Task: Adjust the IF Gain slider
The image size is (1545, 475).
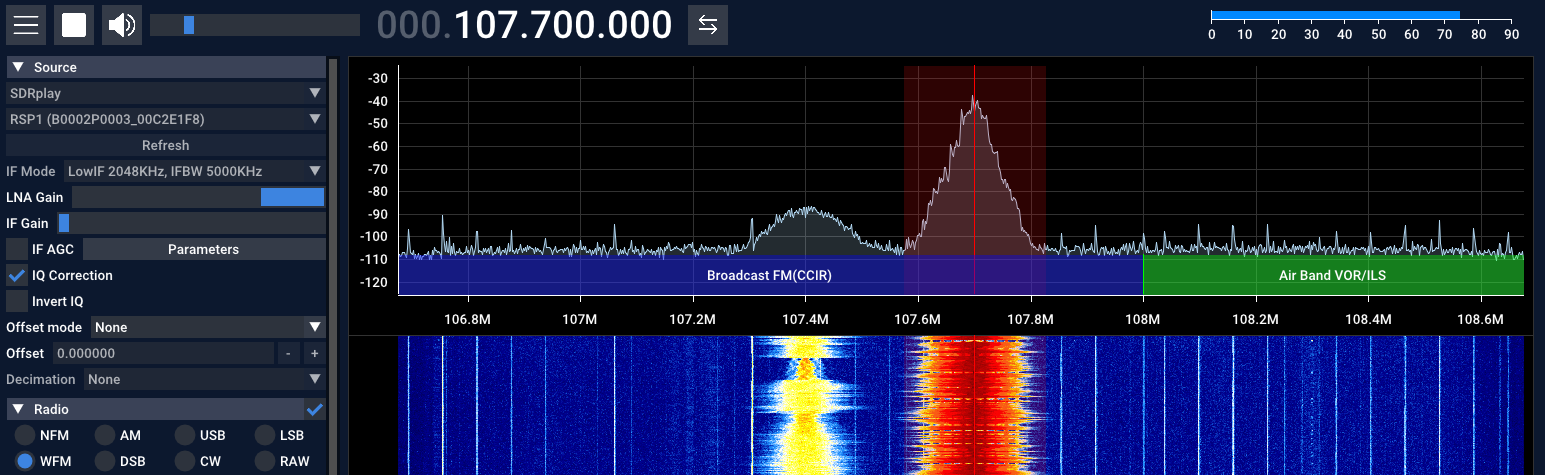Action: [x=191, y=223]
